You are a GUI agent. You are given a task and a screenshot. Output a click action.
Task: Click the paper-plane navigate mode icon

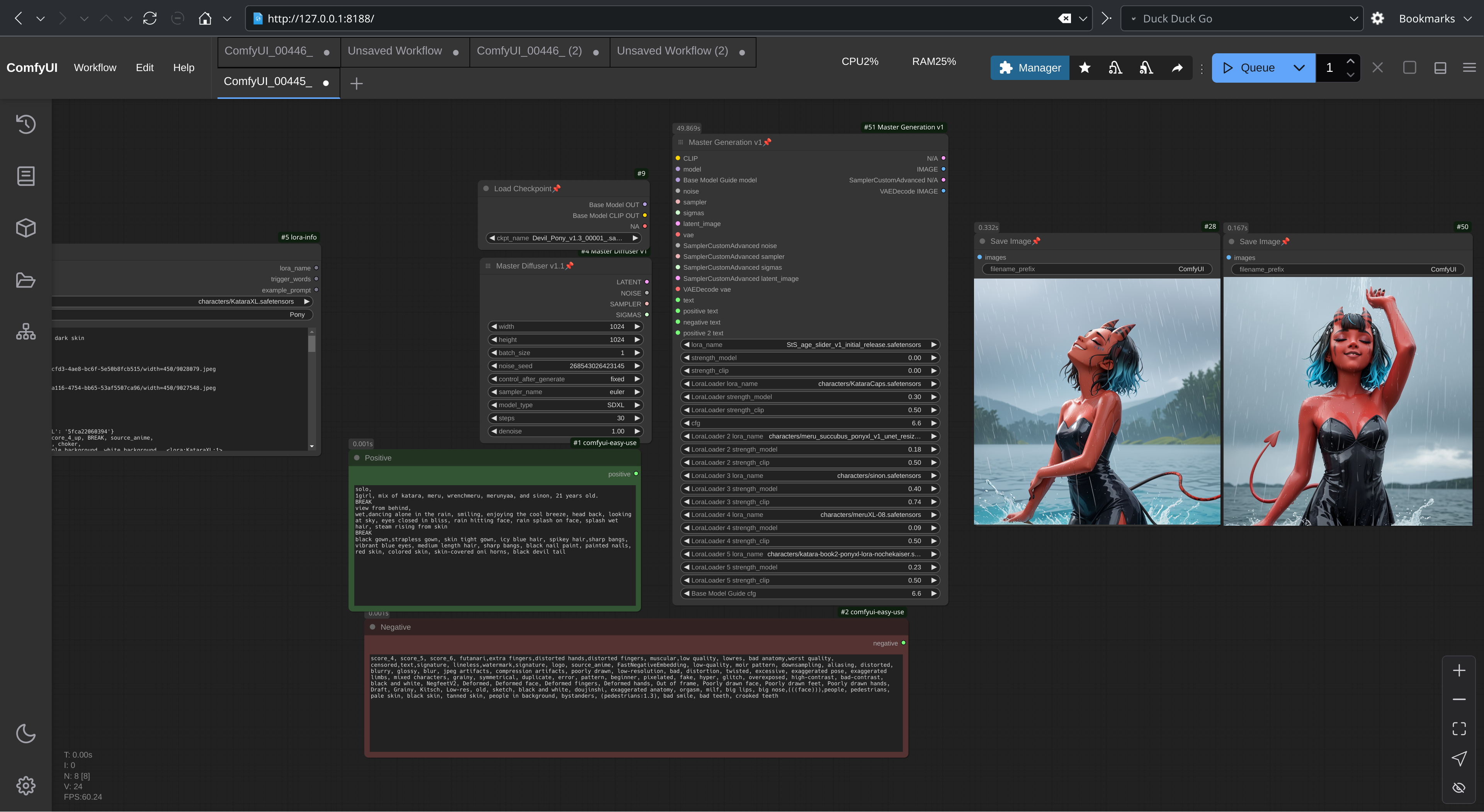1459,758
